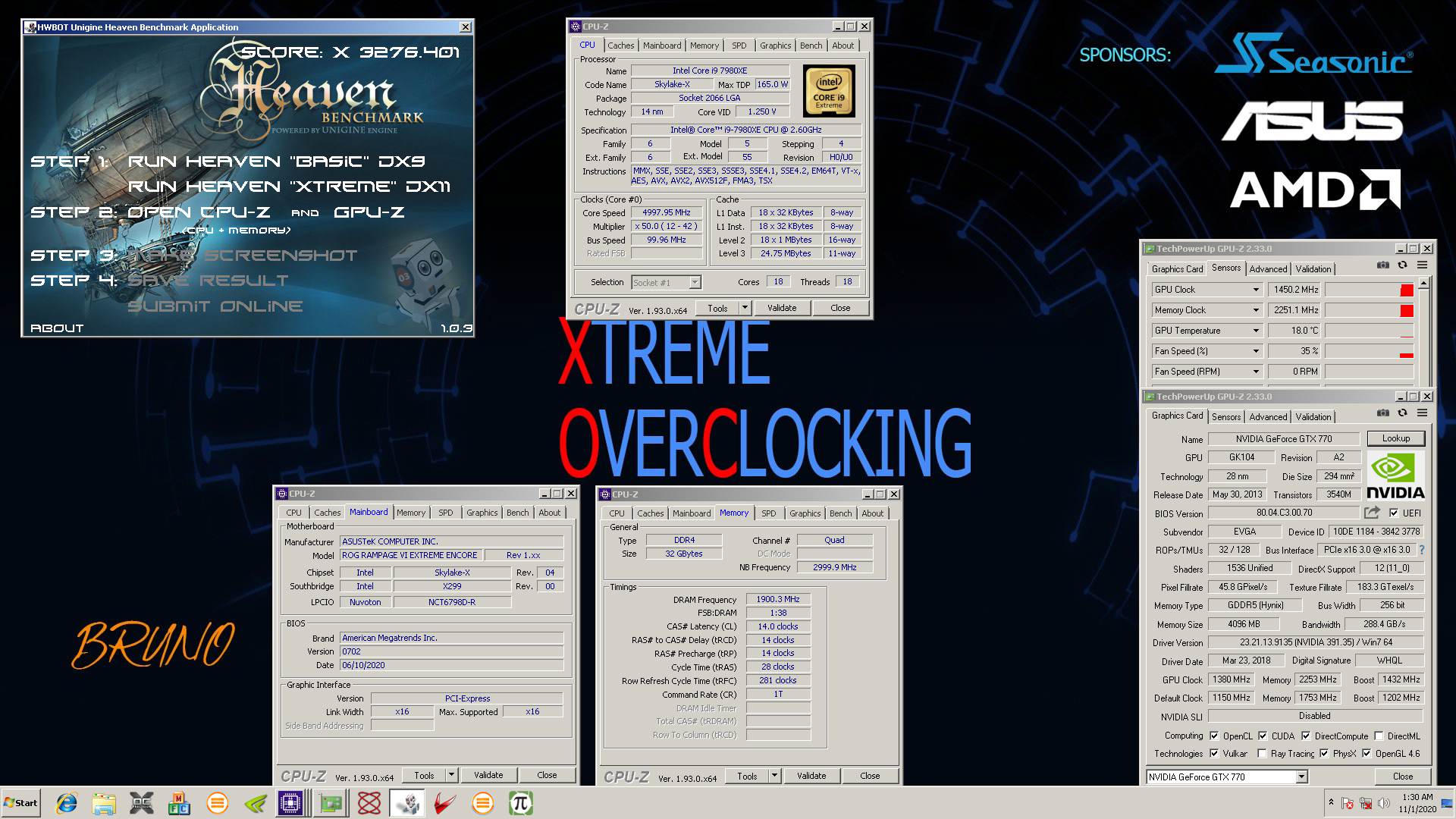The image size is (1456, 819).
Task: Click the Lookup button in GPU-Z
Action: pos(1395,438)
